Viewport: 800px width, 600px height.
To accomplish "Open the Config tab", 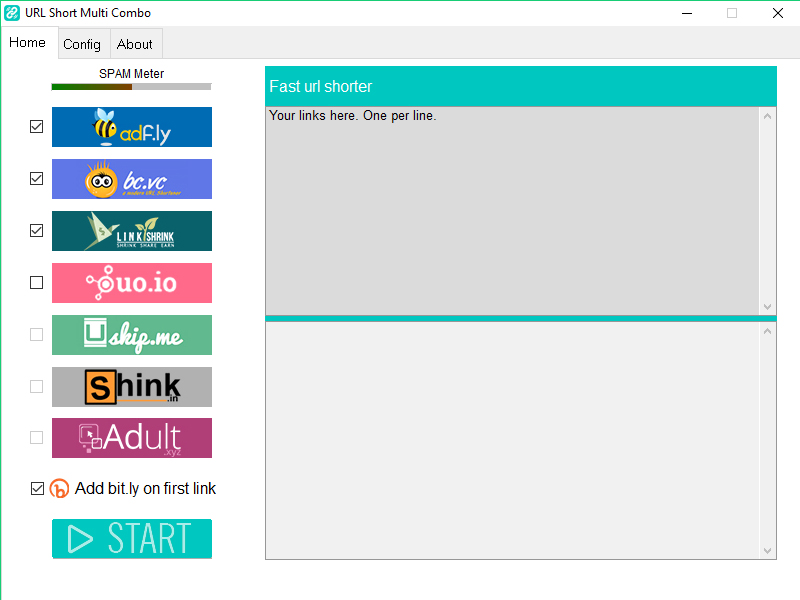I will click(82, 44).
